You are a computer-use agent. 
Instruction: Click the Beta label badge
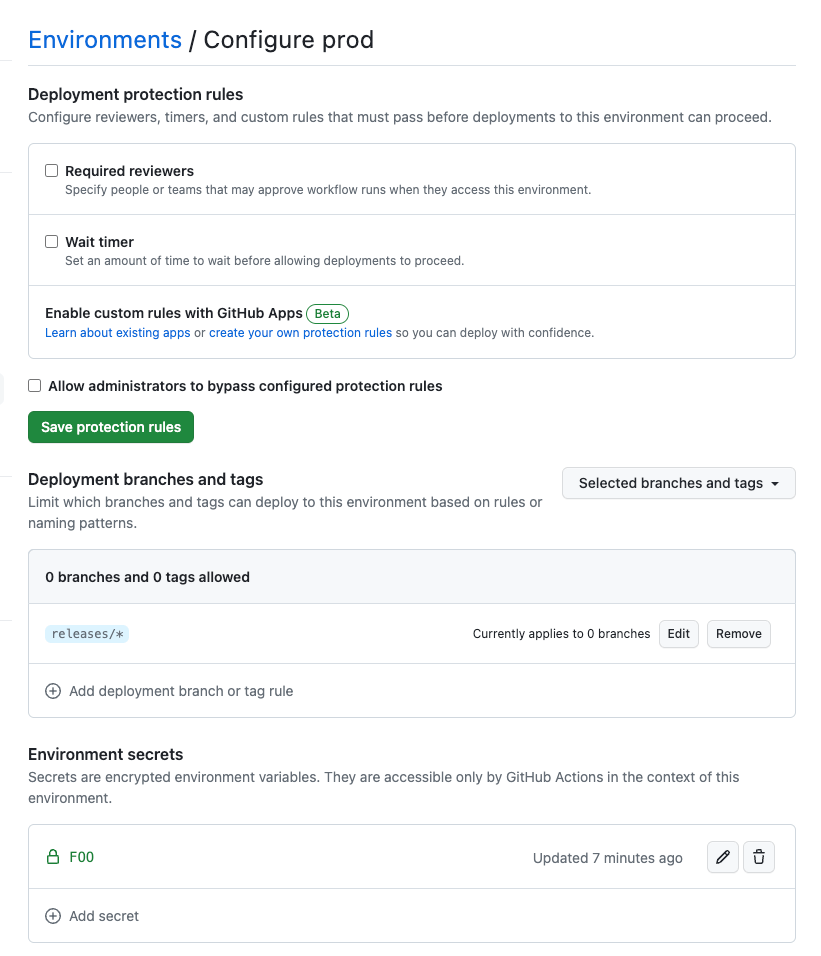coord(327,313)
